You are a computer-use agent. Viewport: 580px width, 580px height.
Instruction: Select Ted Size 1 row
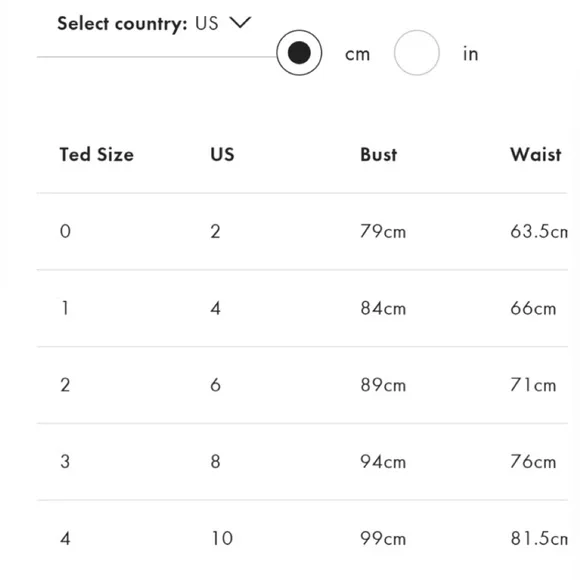[x=302, y=308]
